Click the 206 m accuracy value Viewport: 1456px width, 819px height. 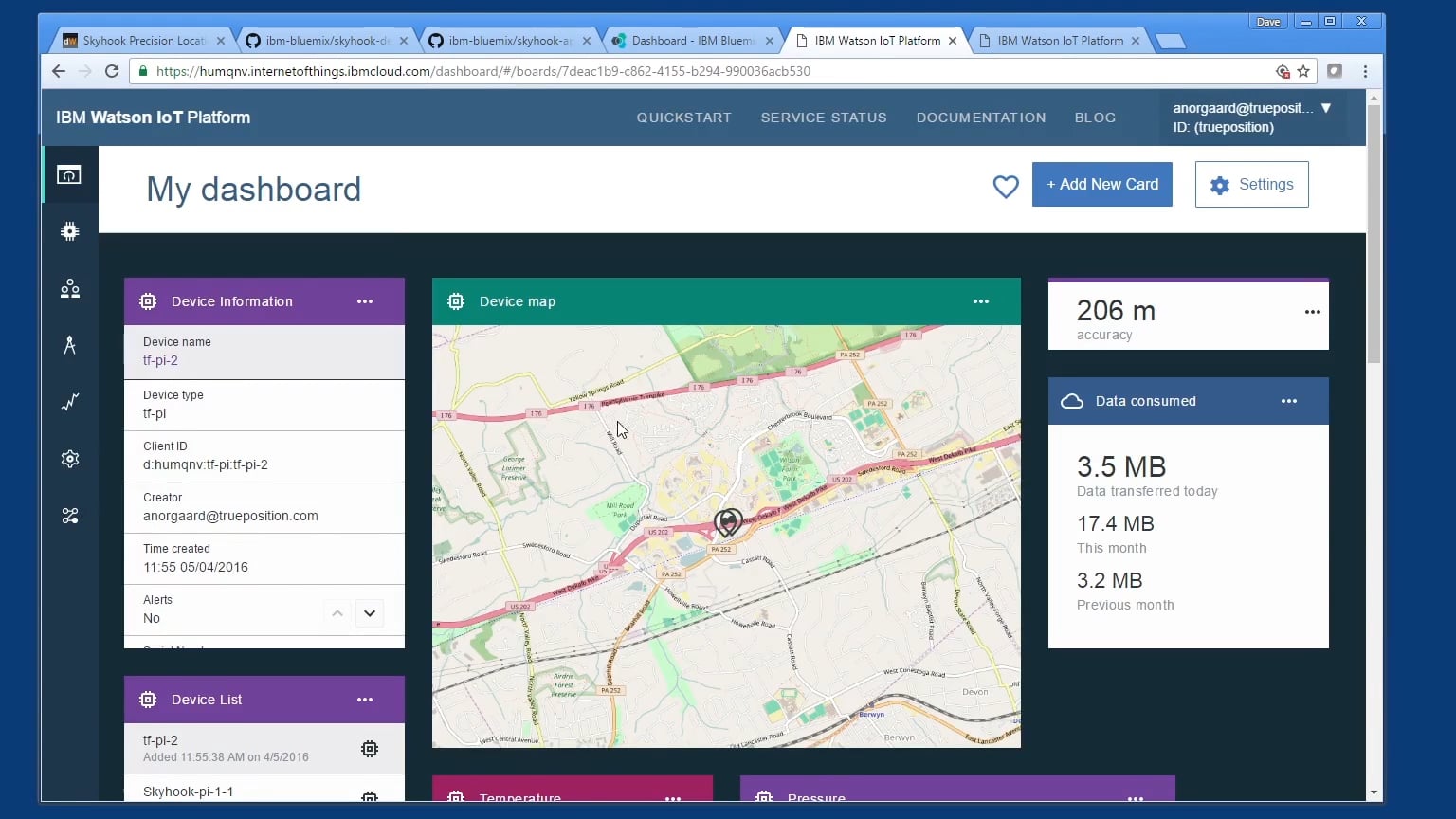1116,311
